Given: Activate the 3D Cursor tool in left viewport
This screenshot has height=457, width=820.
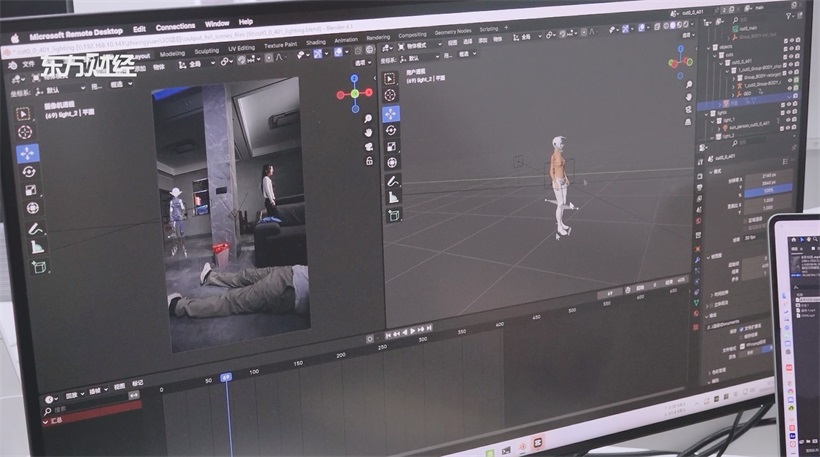Looking at the screenshot, I should [25, 132].
